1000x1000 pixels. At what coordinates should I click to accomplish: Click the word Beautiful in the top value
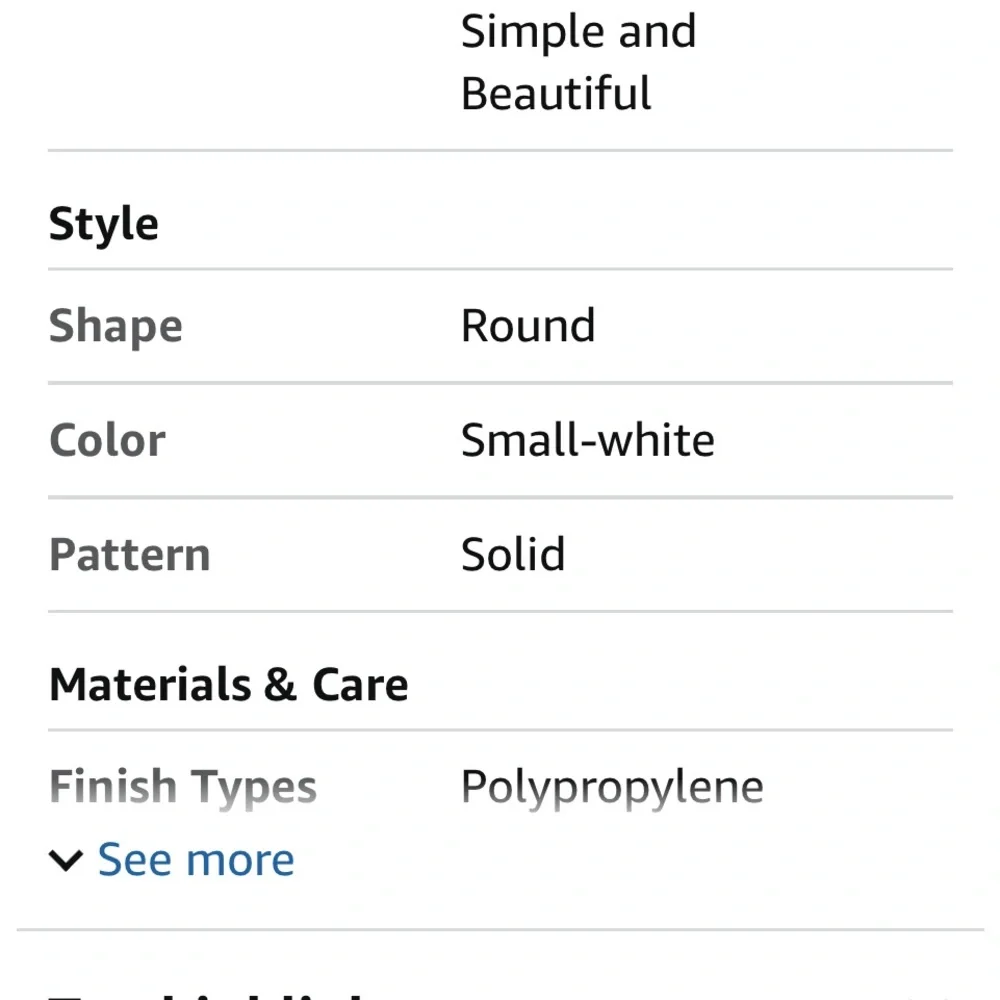coord(555,93)
